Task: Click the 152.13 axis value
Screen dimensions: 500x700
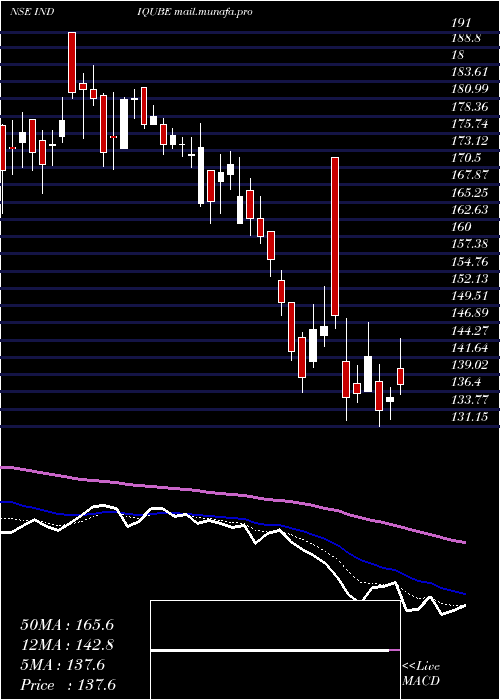Action: click(469, 279)
